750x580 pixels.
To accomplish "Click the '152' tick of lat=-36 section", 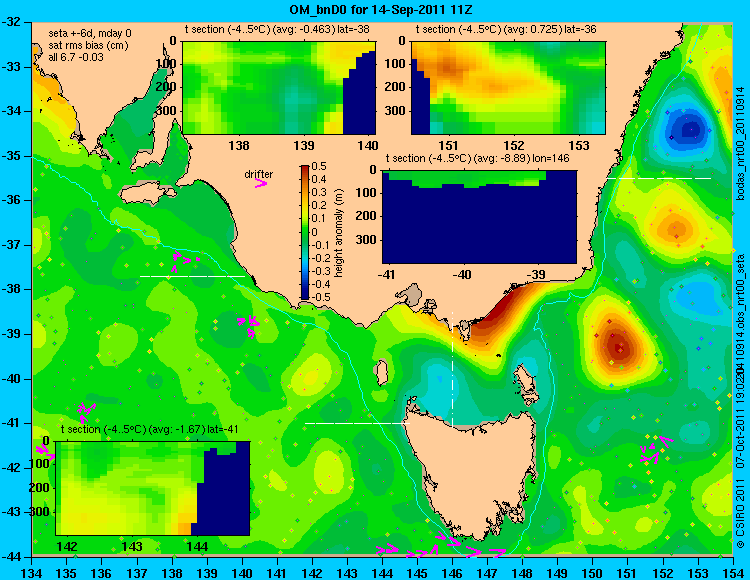I will (x=514, y=145).
